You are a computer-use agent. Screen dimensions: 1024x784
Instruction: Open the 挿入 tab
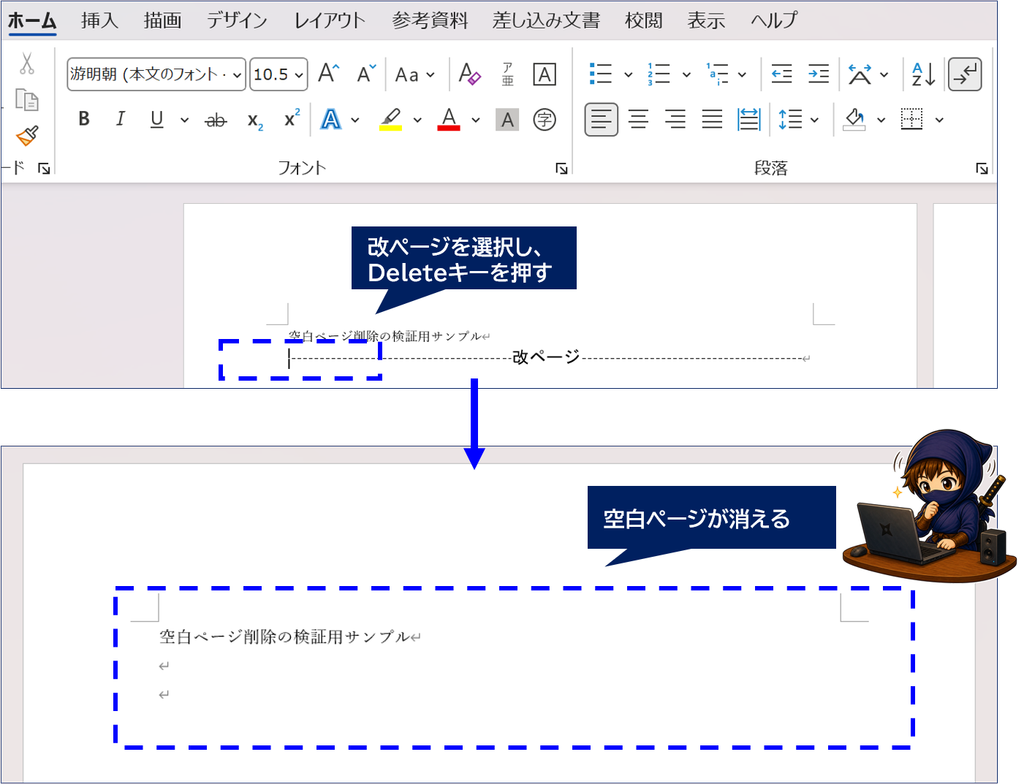pyautogui.click(x=100, y=20)
